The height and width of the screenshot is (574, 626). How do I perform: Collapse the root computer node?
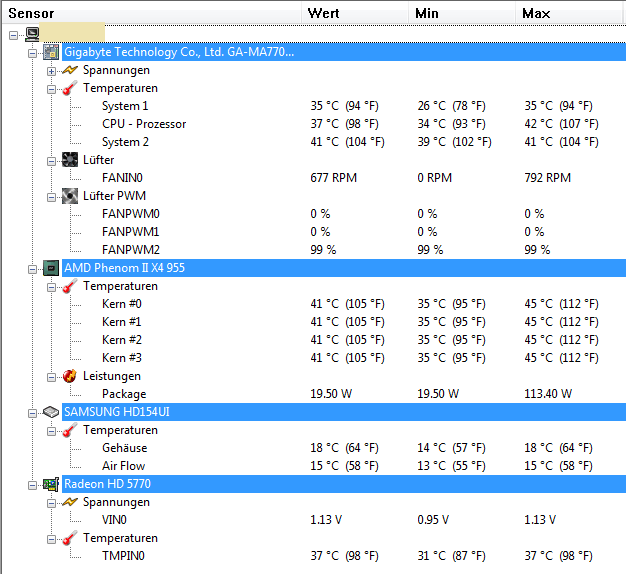click(13, 36)
